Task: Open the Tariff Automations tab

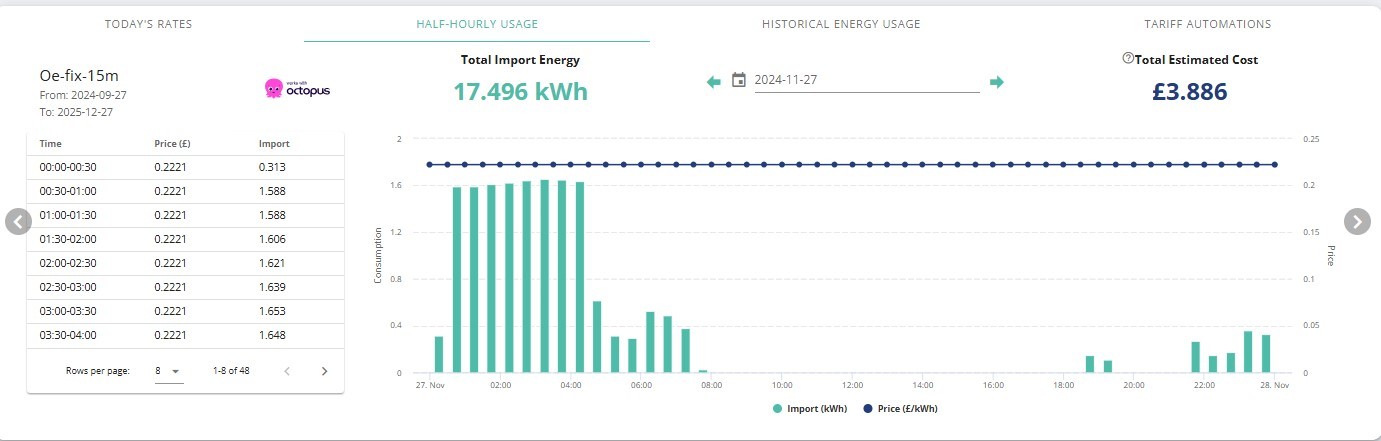Action: coord(1208,24)
